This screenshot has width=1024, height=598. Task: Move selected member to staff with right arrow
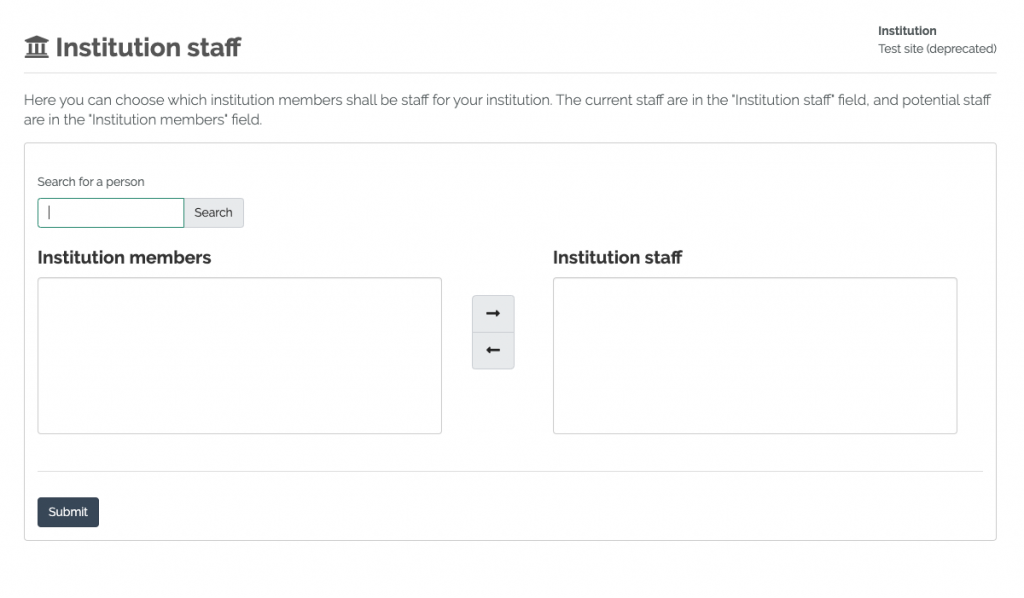493,314
